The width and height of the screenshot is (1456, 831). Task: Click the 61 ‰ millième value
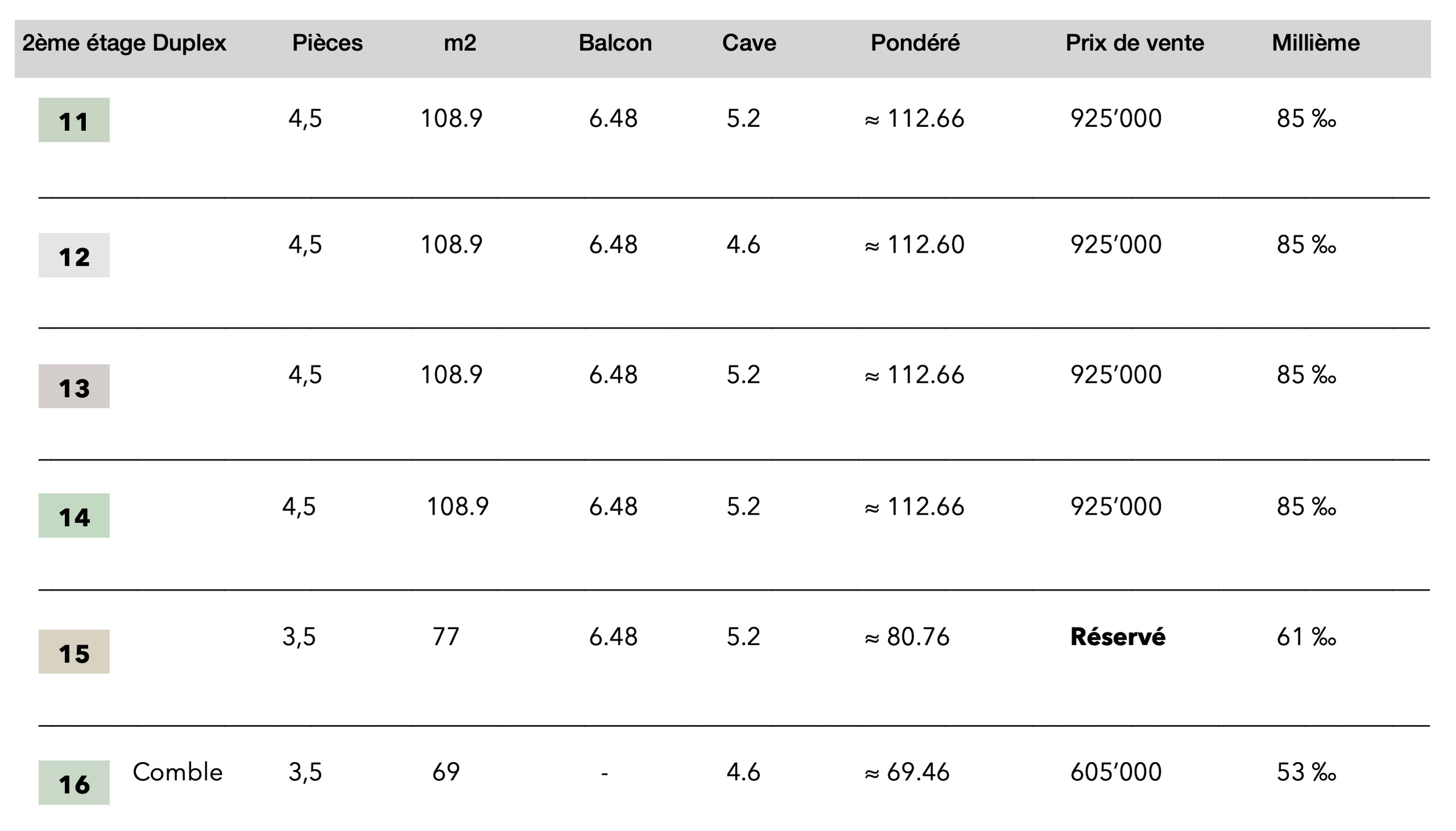click(1306, 637)
